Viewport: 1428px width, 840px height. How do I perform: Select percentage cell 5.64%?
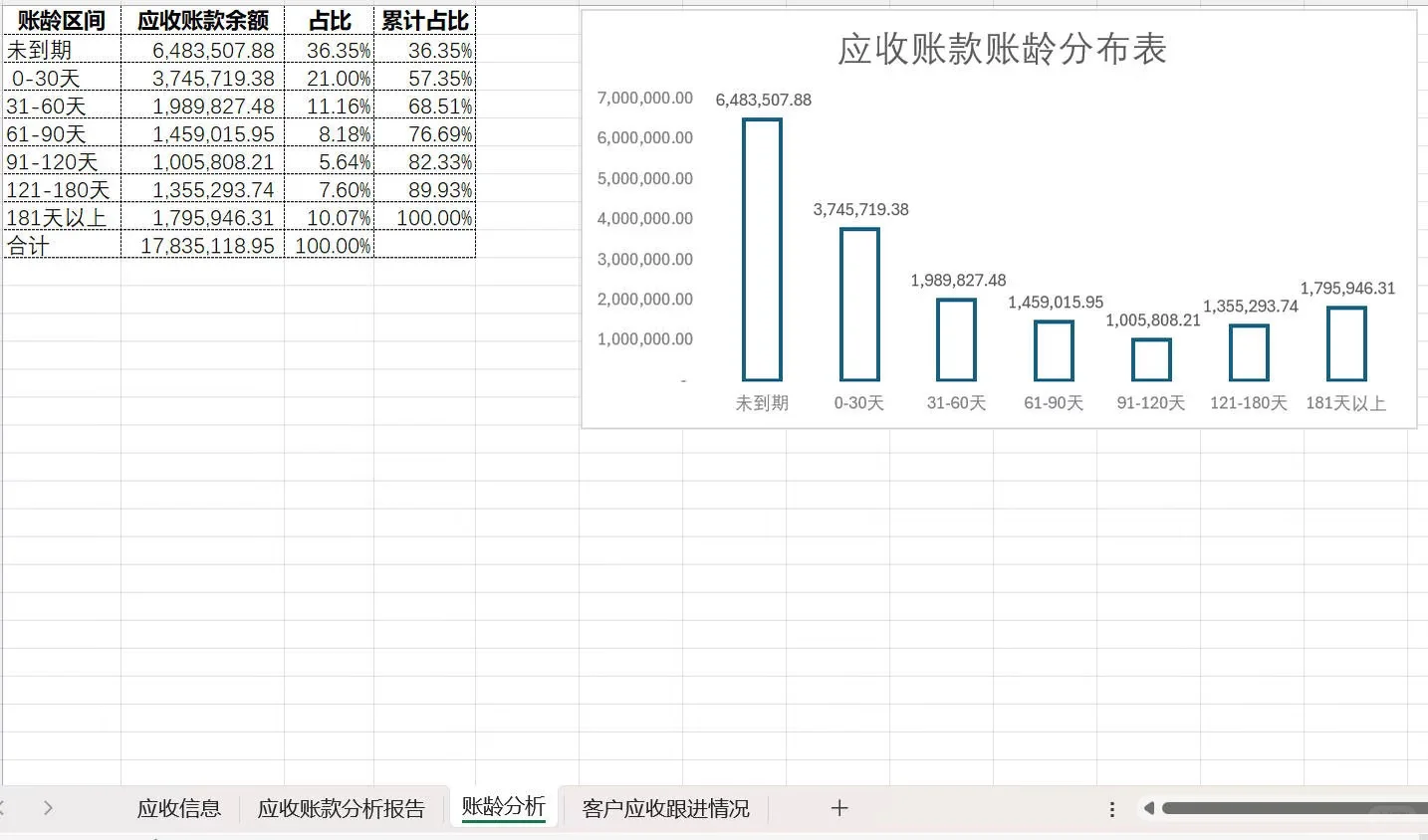click(330, 161)
